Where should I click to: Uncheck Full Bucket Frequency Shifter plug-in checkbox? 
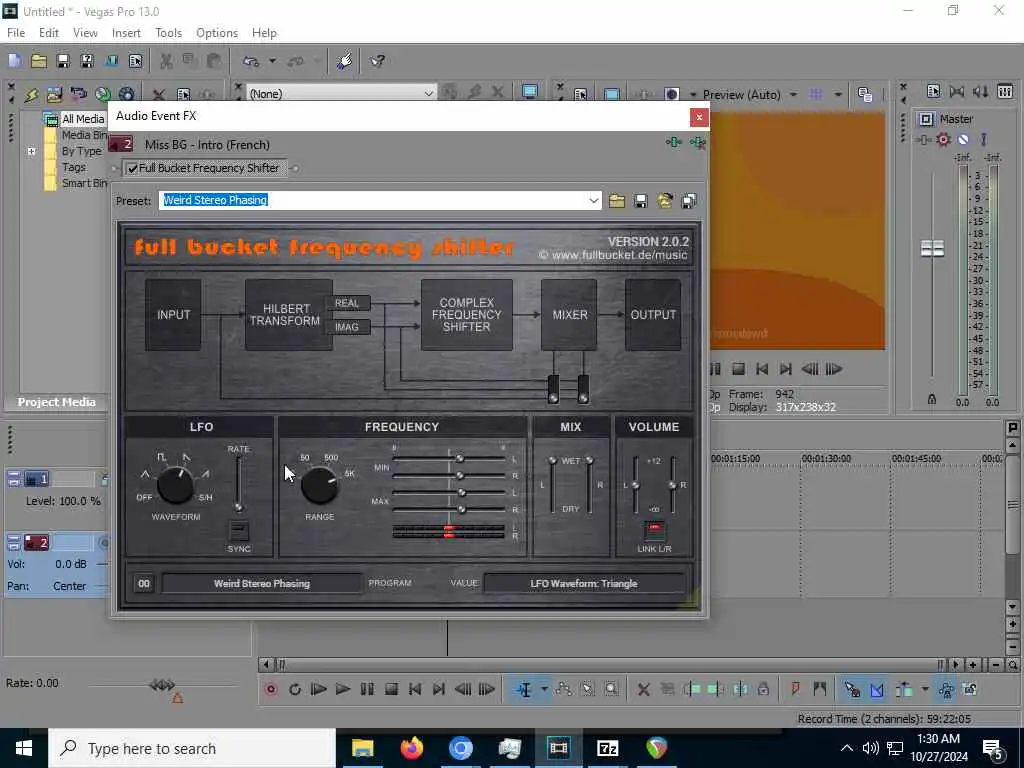point(133,168)
